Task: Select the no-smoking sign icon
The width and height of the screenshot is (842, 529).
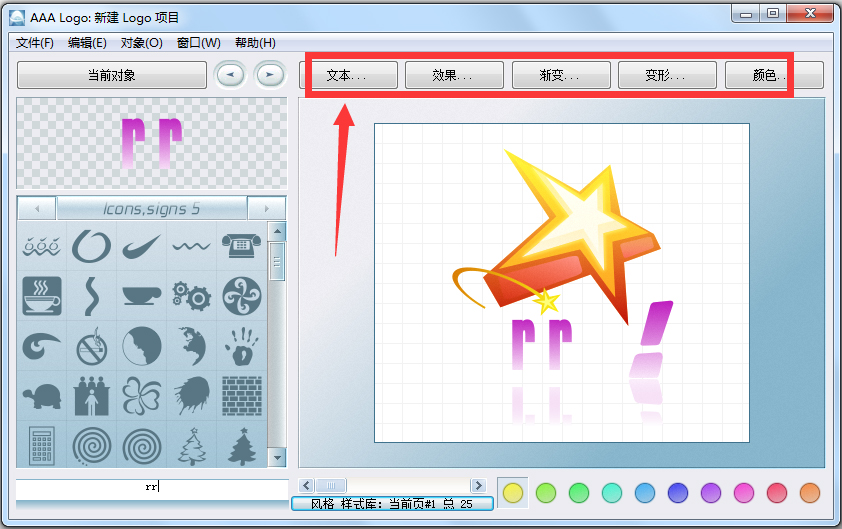Action: [92, 346]
